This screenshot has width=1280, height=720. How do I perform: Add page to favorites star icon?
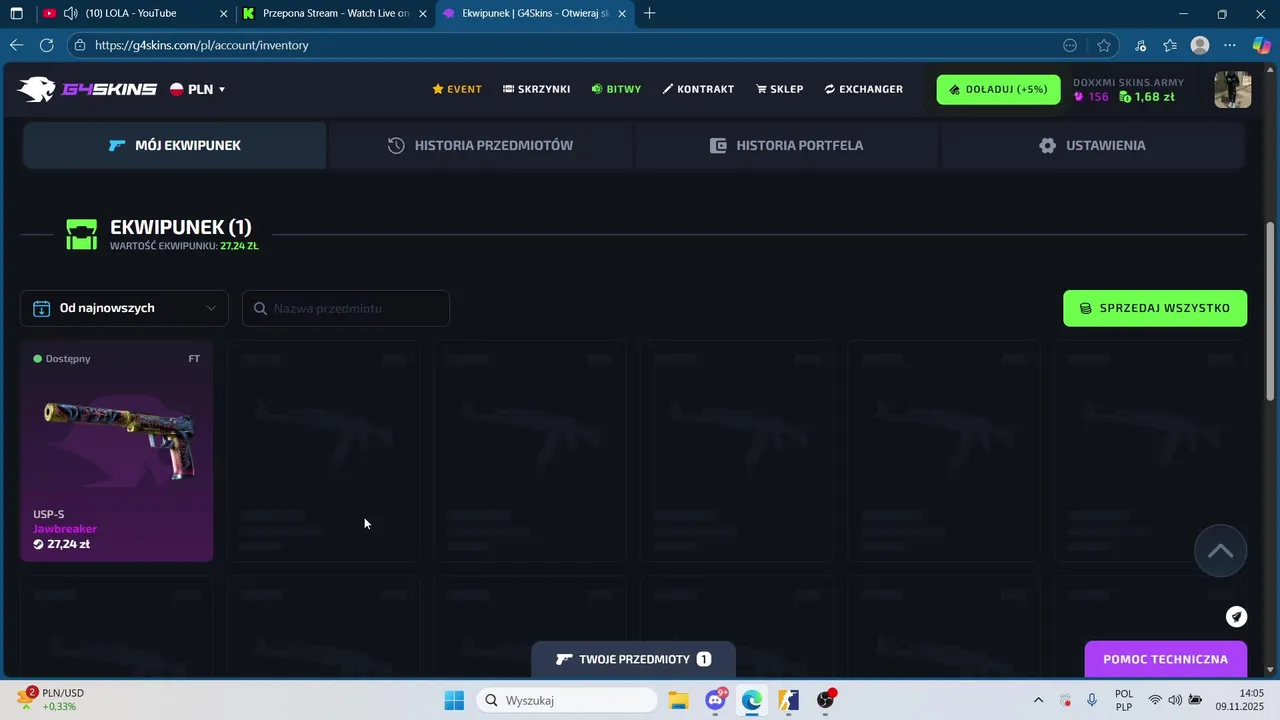click(x=1104, y=45)
